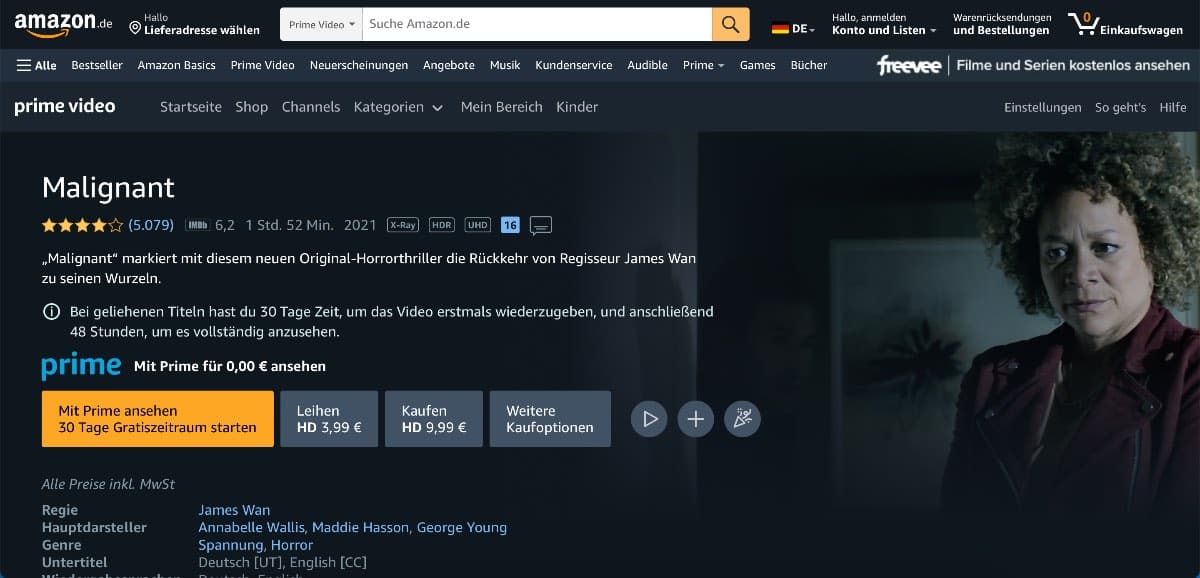Viewport: 1200px width, 578px height.
Task: Go to Startseite tab
Action: [x=191, y=107]
